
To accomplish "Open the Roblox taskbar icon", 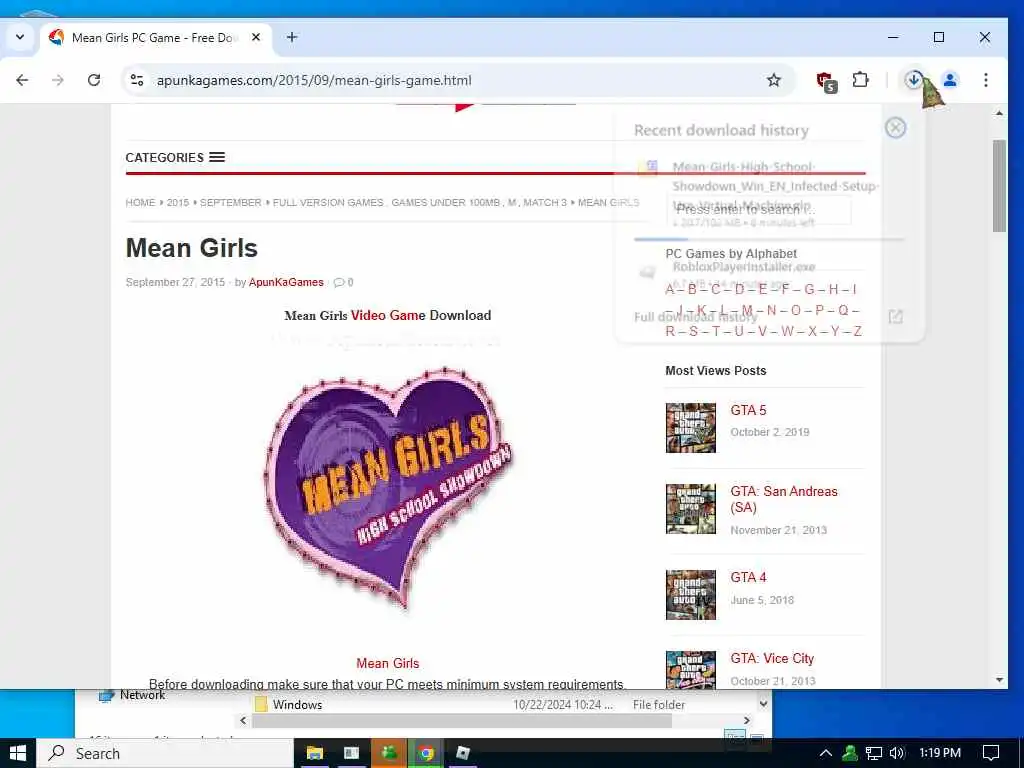I will pos(463,753).
